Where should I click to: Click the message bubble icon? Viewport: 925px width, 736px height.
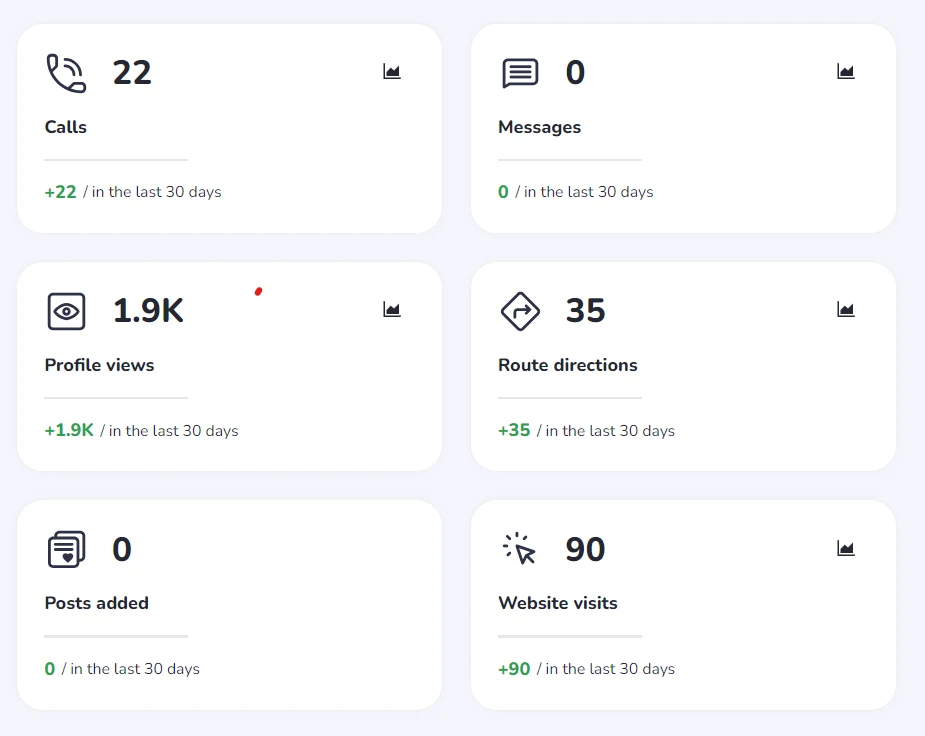point(520,73)
